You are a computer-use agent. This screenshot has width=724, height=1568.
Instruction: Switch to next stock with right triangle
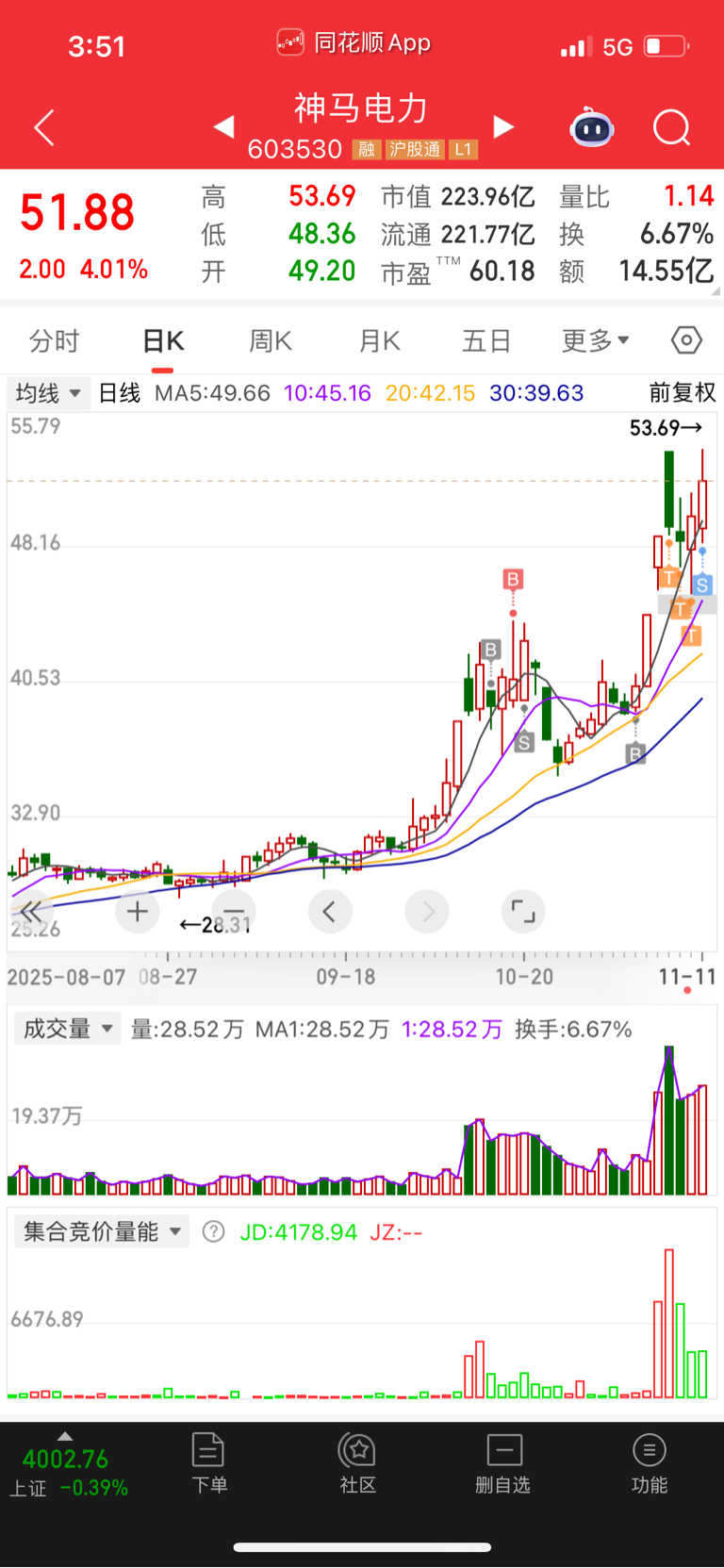504,126
